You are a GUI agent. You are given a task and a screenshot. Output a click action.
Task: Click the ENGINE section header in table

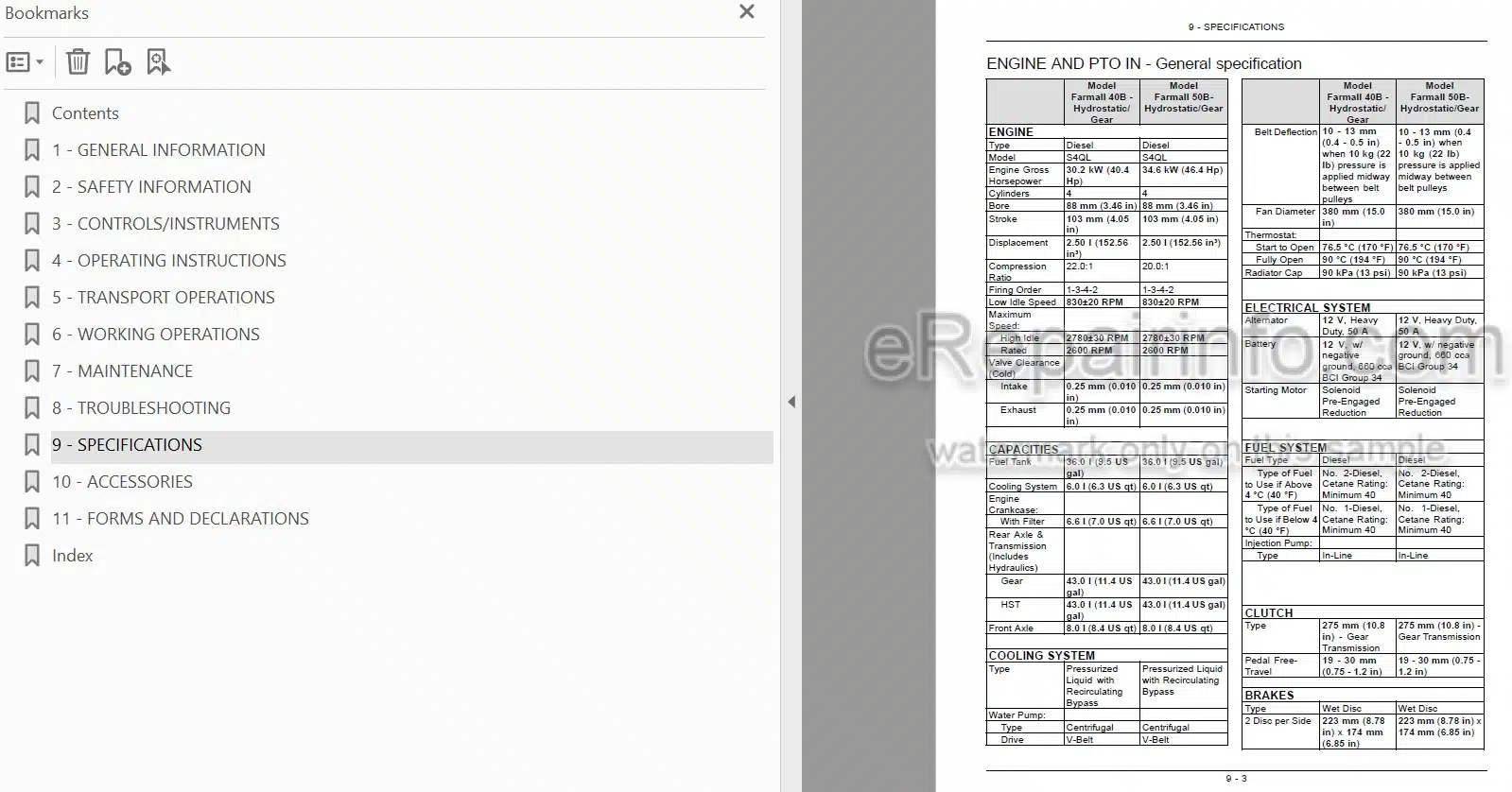click(1011, 132)
